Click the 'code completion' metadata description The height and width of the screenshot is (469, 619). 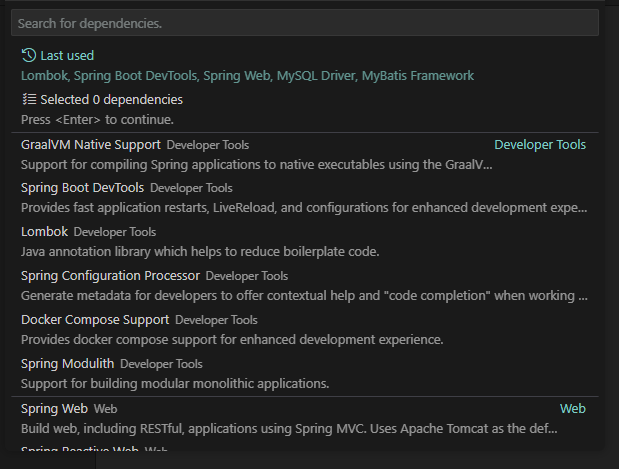click(x=304, y=296)
